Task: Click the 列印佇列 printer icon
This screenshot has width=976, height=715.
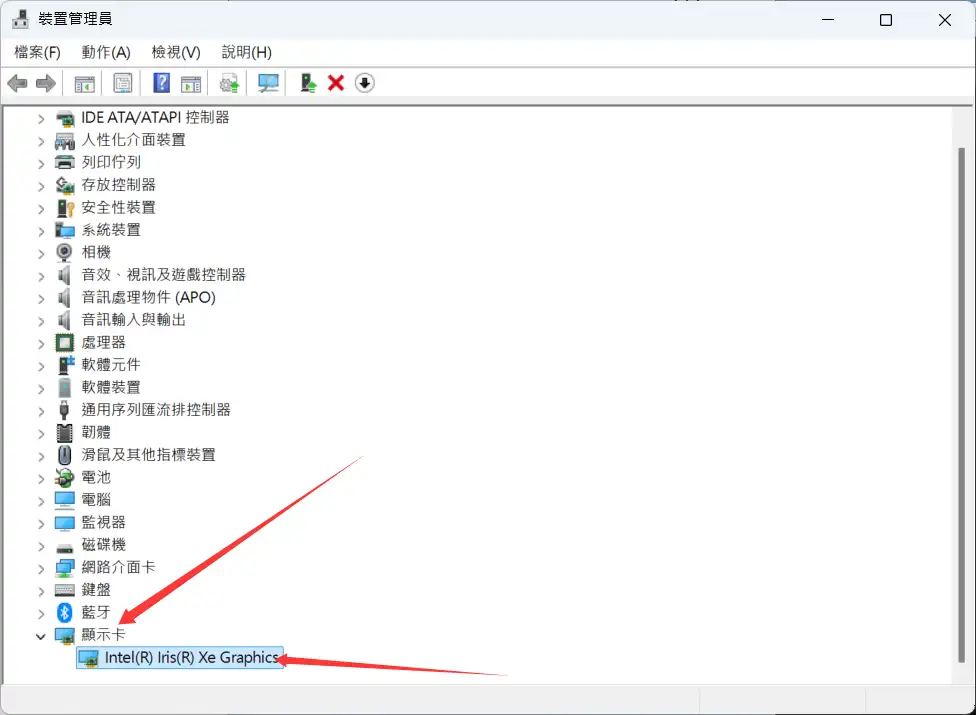Action: (x=65, y=162)
